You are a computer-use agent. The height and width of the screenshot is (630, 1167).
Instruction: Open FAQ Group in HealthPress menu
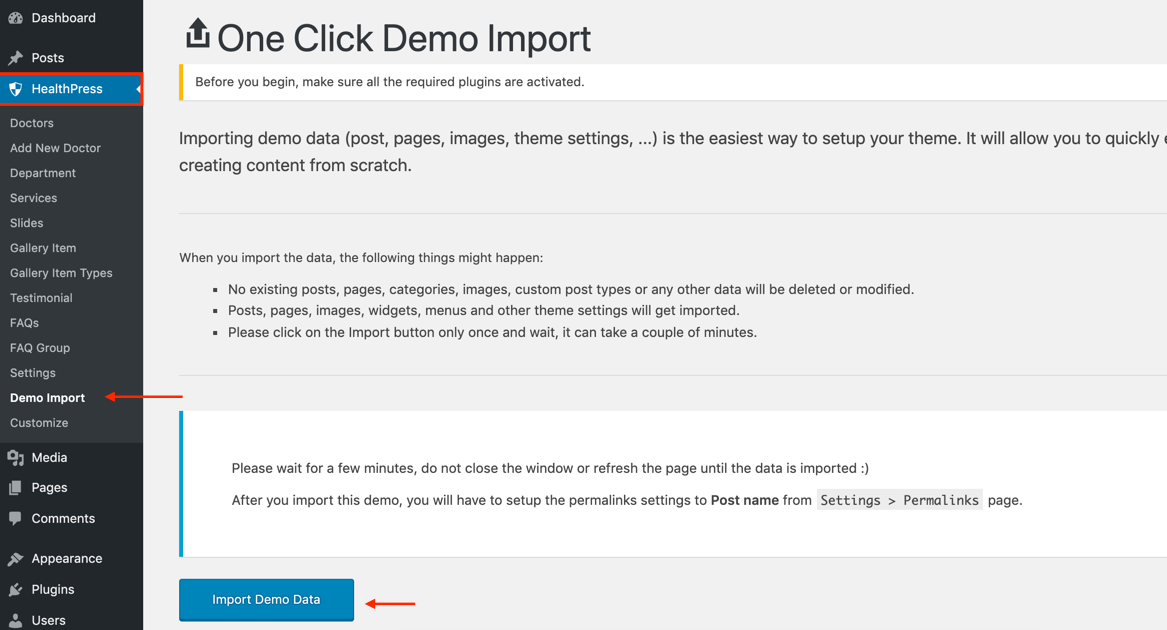[x=40, y=348]
